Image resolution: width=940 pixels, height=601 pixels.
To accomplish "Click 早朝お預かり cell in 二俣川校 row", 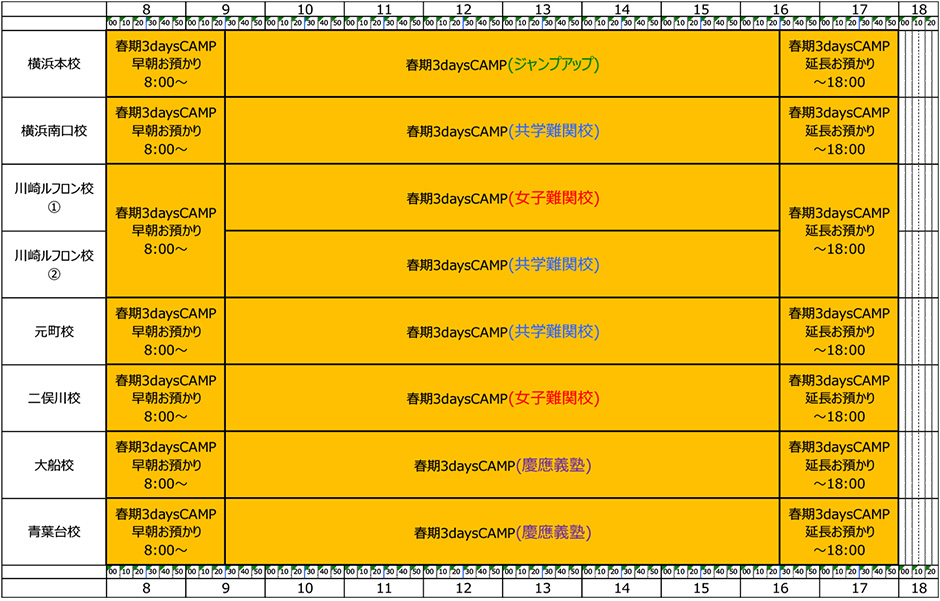I will pyautogui.click(x=166, y=398).
